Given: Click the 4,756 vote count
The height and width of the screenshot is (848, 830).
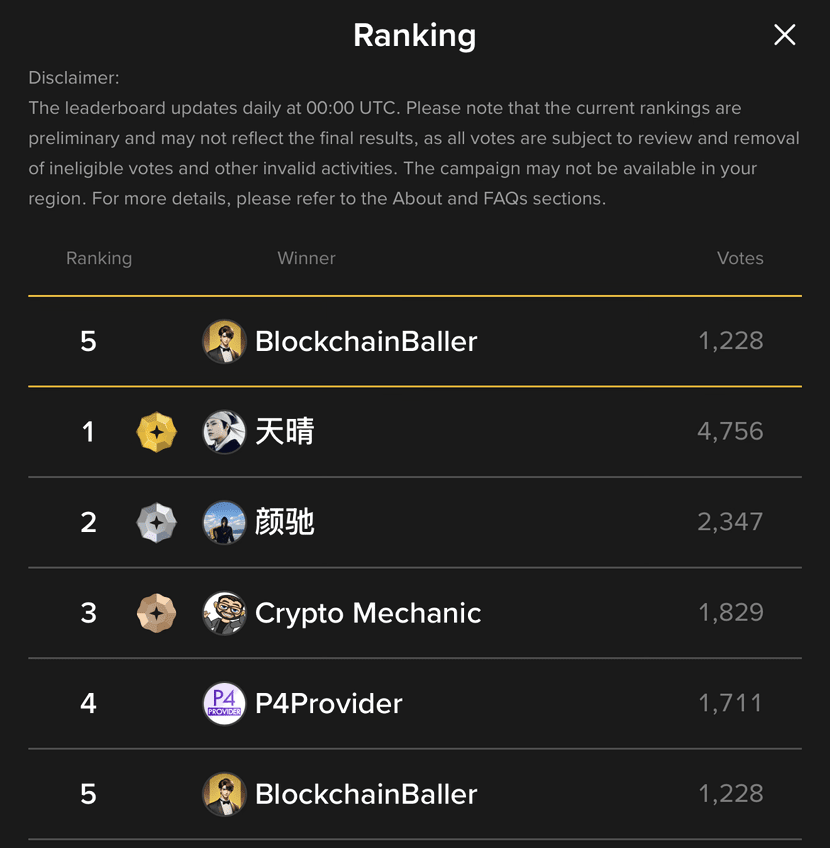Looking at the screenshot, I should [x=730, y=432].
